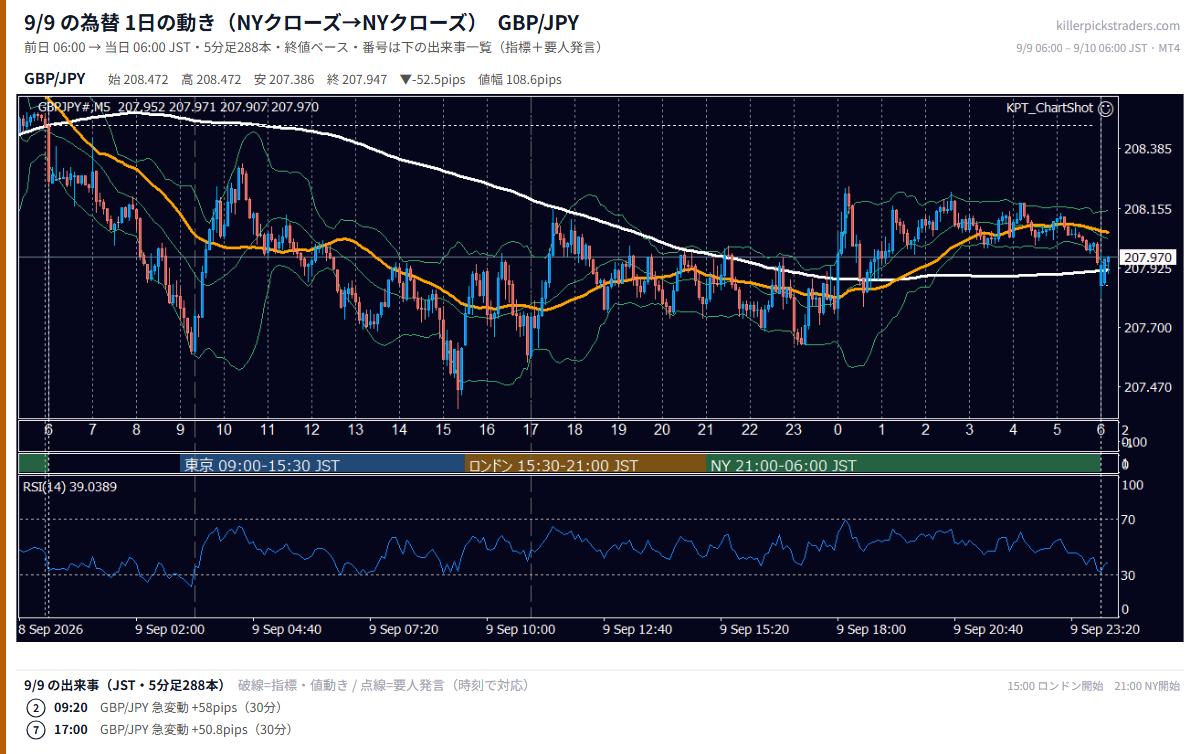Select the Tokyo 09:00-15:30 JST session bar
Image resolution: width=1200 pixels, height=754 pixels.
(x=323, y=465)
